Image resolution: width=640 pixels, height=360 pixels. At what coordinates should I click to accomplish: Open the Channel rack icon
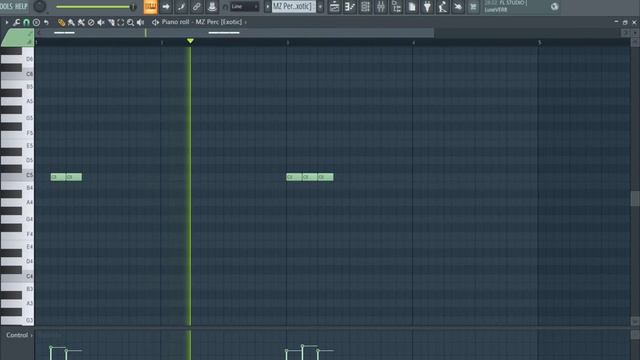click(x=365, y=7)
